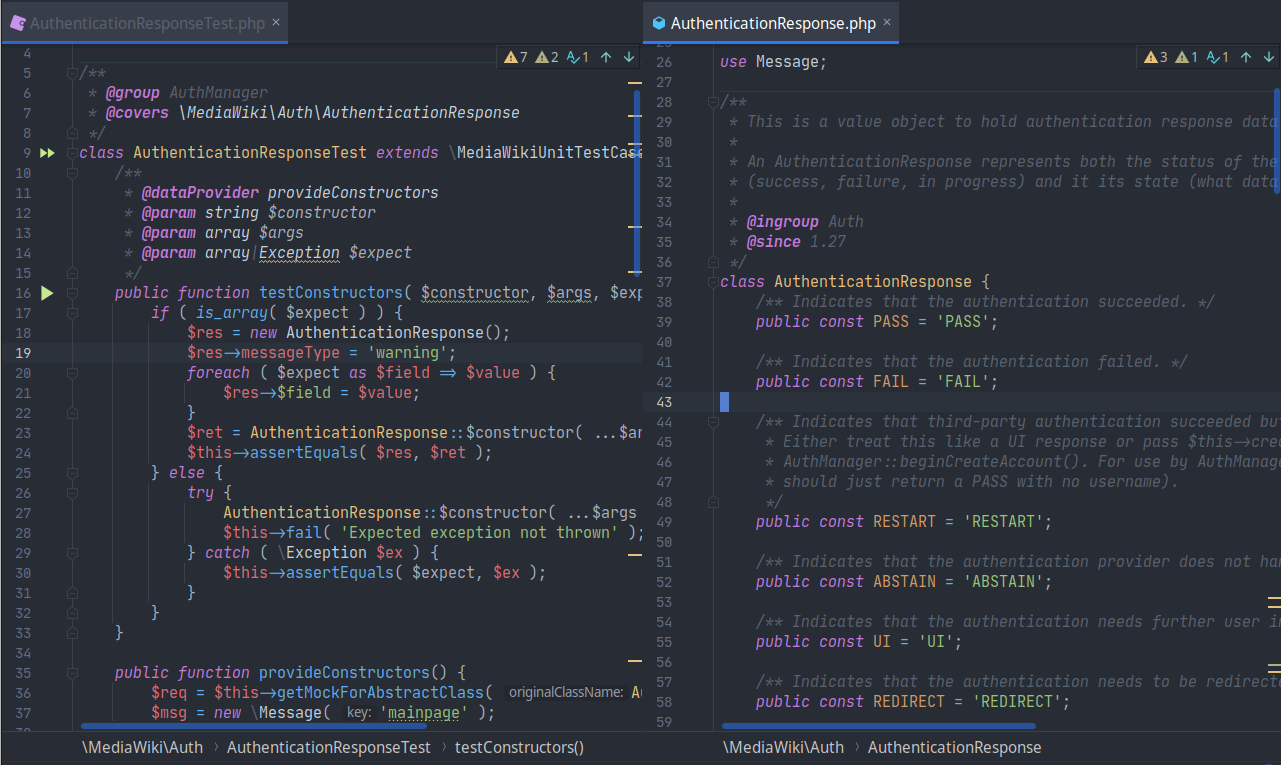The height and width of the screenshot is (765, 1281).
Task: Jump to next highlighted error in left editor
Action: coord(628,58)
